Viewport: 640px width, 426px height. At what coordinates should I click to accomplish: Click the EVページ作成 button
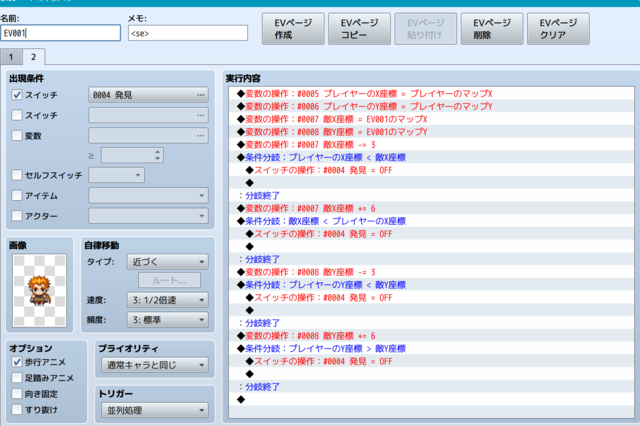click(x=293, y=29)
